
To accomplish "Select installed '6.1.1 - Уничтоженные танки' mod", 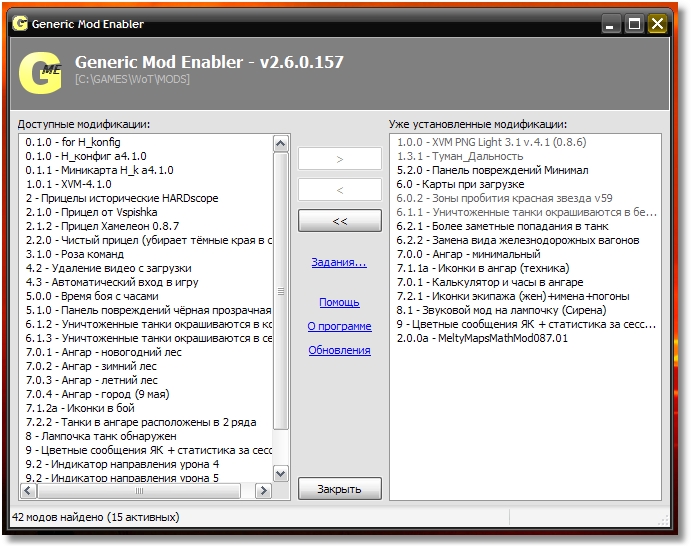I will [x=527, y=212].
